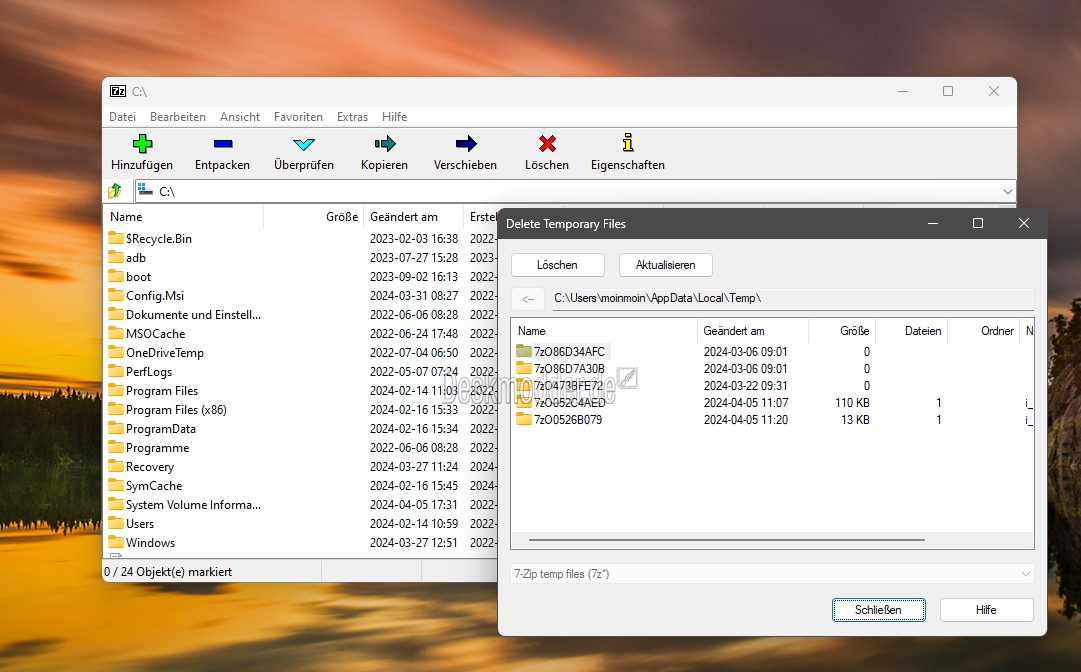Viewport: 1081px width, 672px height.
Task: Select 7zO86D7A30B temp folder icon
Action: (524, 368)
